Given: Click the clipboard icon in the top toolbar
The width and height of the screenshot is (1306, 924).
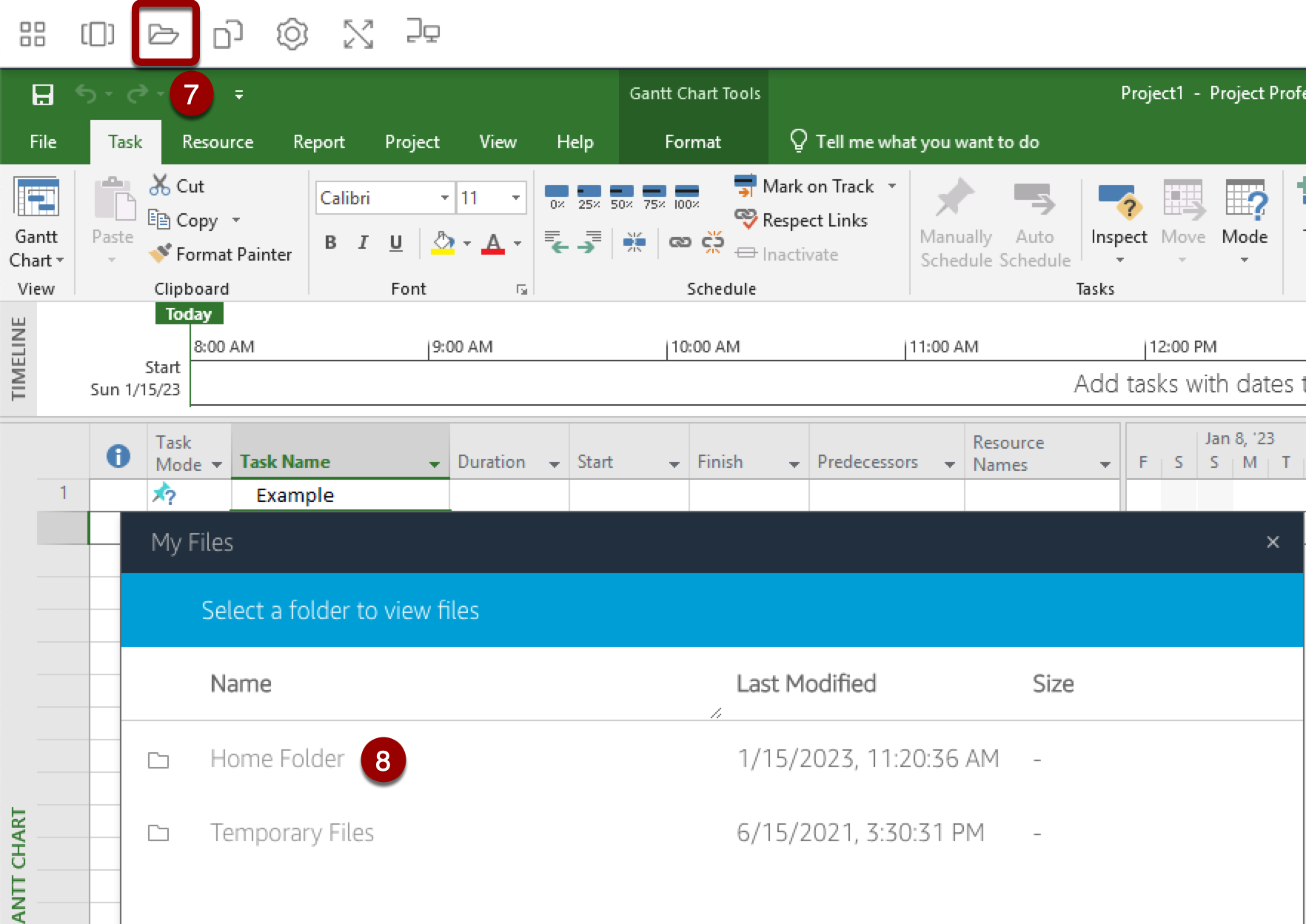Looking at the screenshot, I should click(x=98, y=34).
